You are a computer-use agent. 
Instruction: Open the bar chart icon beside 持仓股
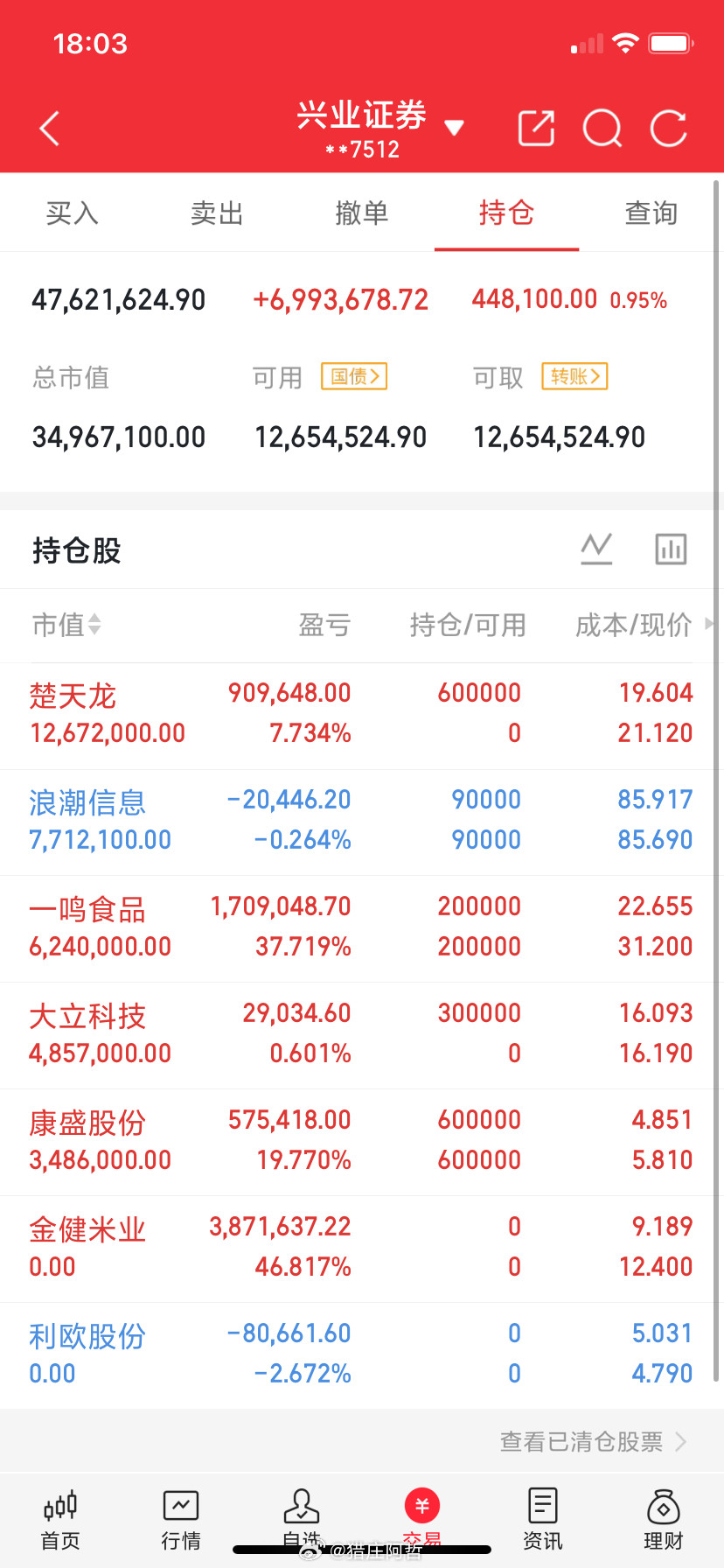pos(672,549)
